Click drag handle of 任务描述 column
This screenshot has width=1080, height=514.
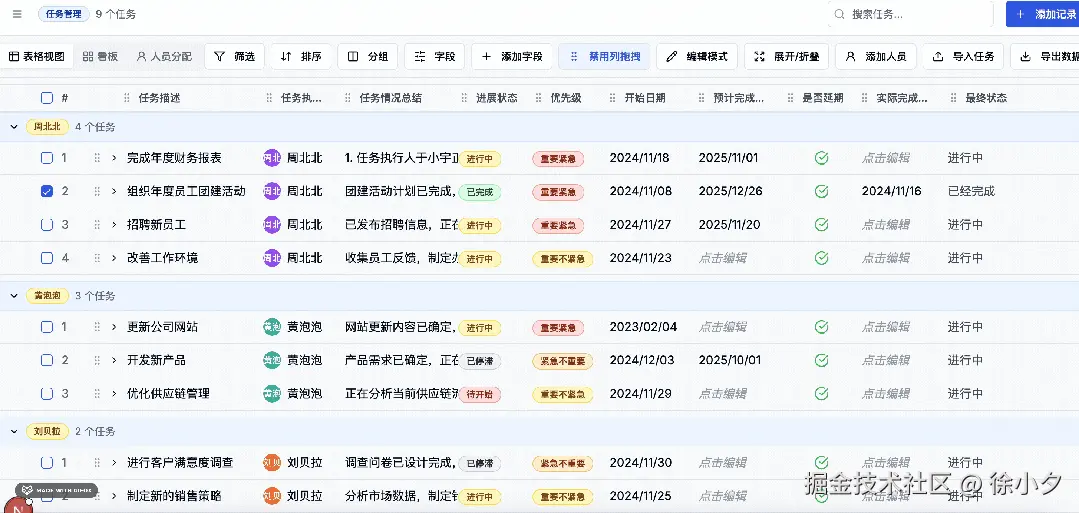pos(127,98)
